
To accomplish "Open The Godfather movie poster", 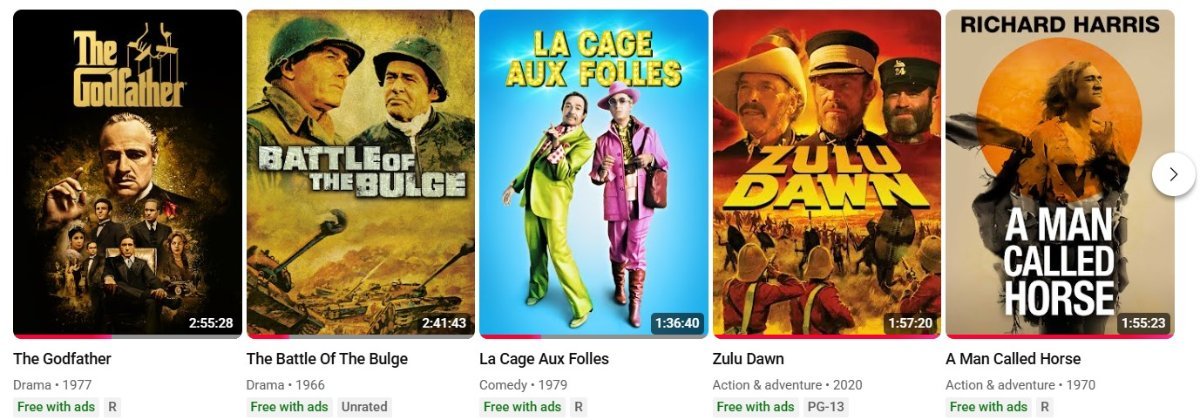I will click(x=128, y=174).
